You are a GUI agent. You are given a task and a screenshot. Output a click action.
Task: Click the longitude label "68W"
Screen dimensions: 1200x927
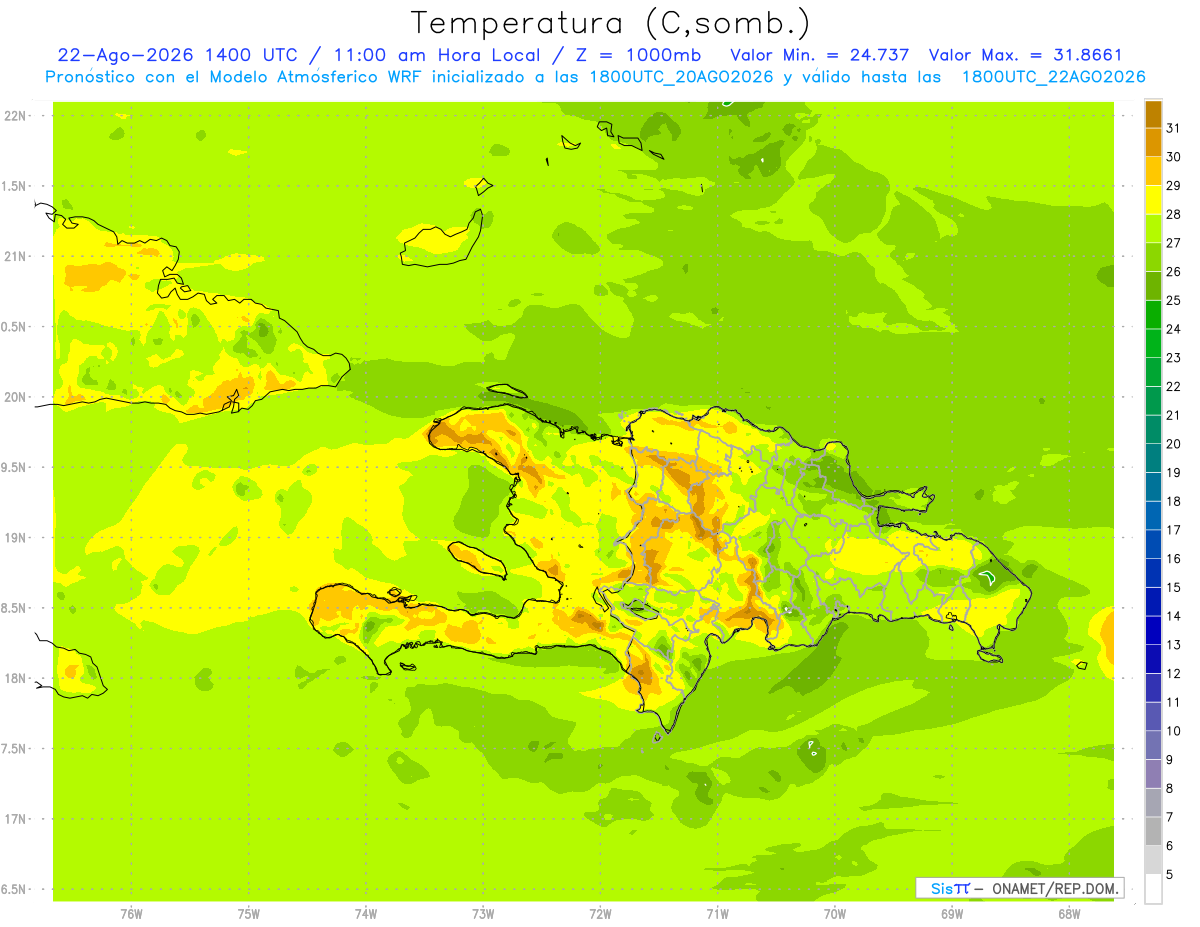click(1069, 914)
